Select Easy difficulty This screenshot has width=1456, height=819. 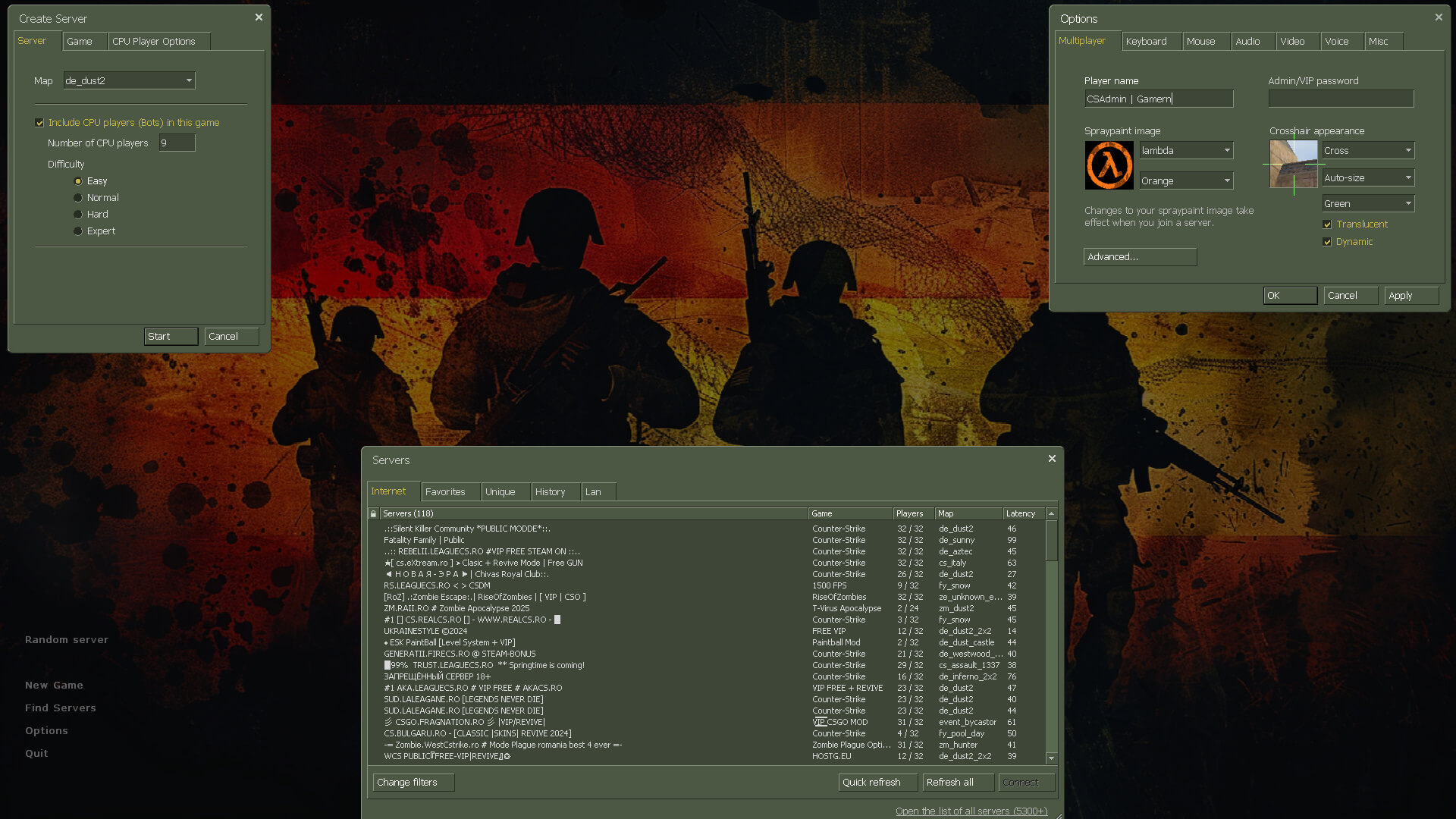(78, 181)
